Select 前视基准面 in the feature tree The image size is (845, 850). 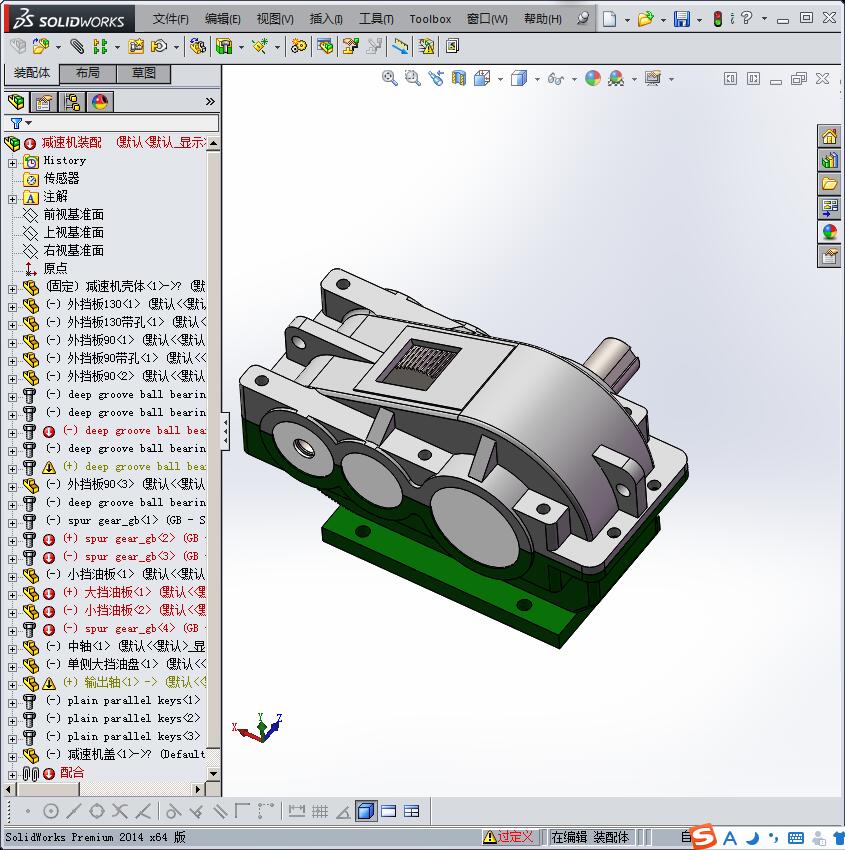(x=73, y=215)
